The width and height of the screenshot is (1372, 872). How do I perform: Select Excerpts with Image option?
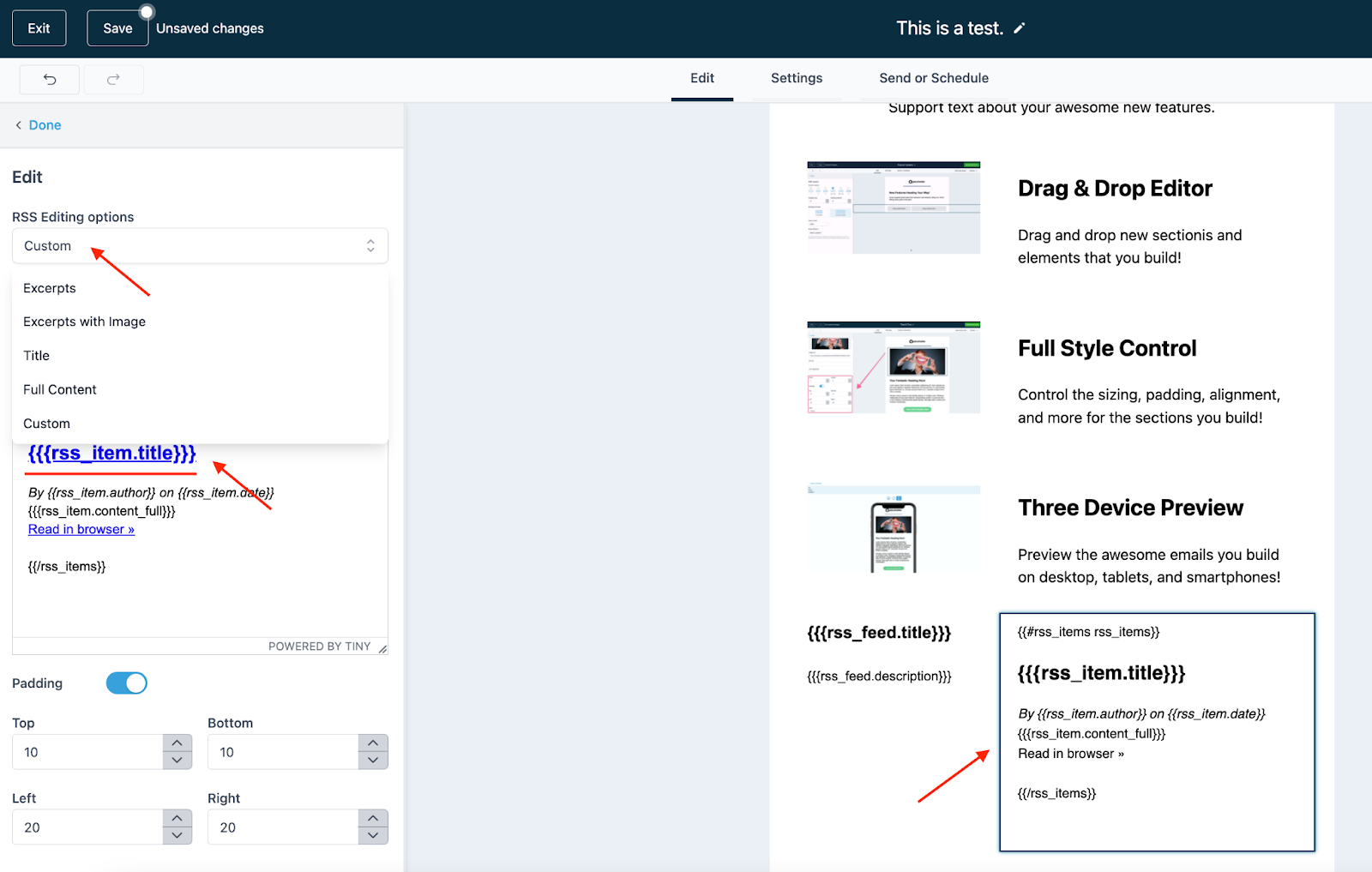(84, 322)
